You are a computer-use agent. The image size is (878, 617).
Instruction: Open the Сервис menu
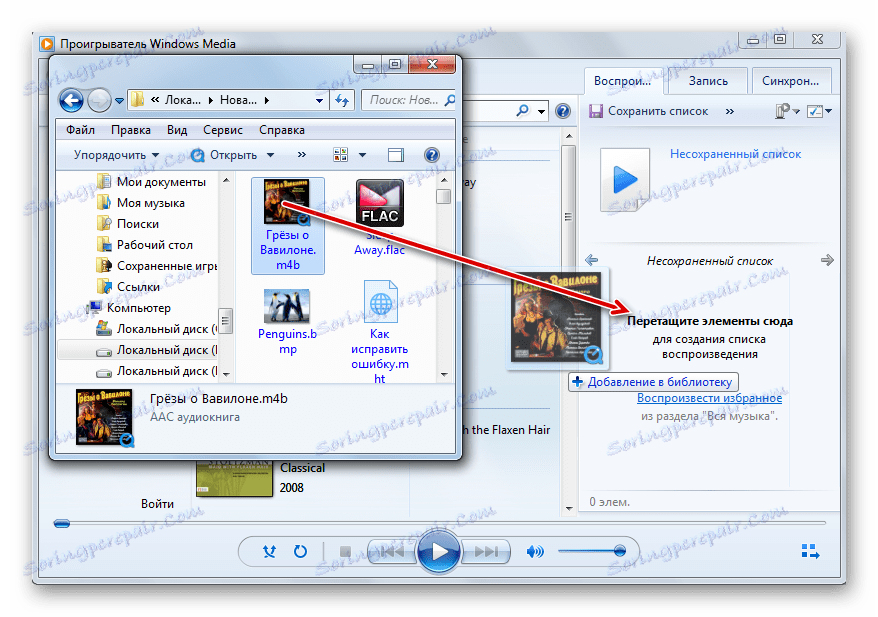pos(223,130)
